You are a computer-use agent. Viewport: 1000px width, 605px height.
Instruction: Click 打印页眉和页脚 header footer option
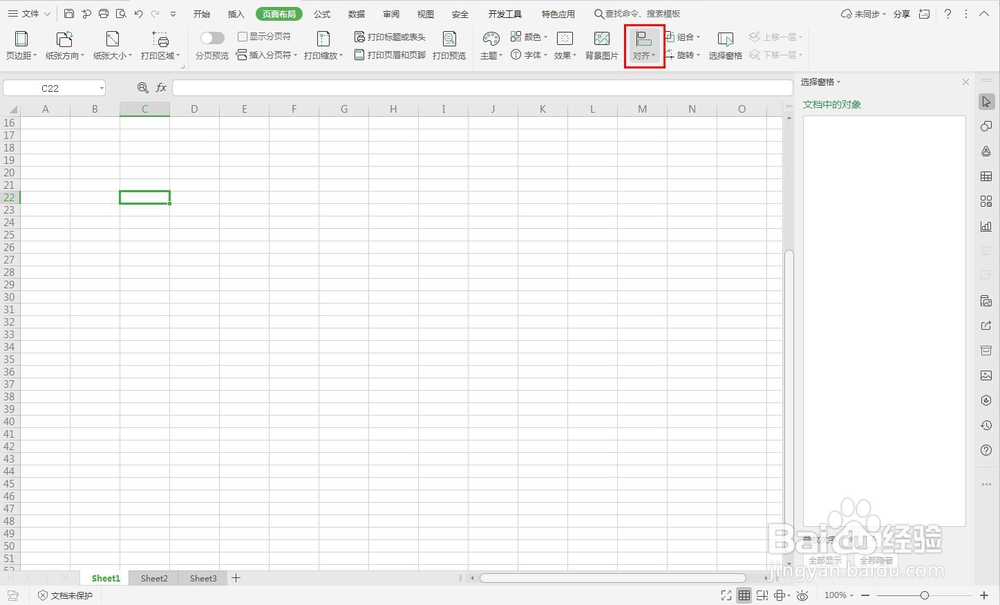390,55
